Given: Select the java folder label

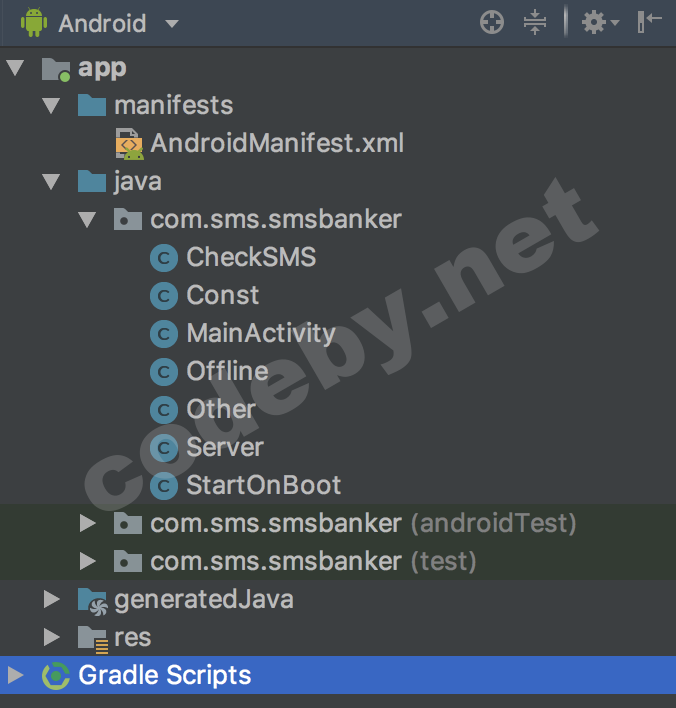Looking at the screenshot, I should (x=138, y=182).
